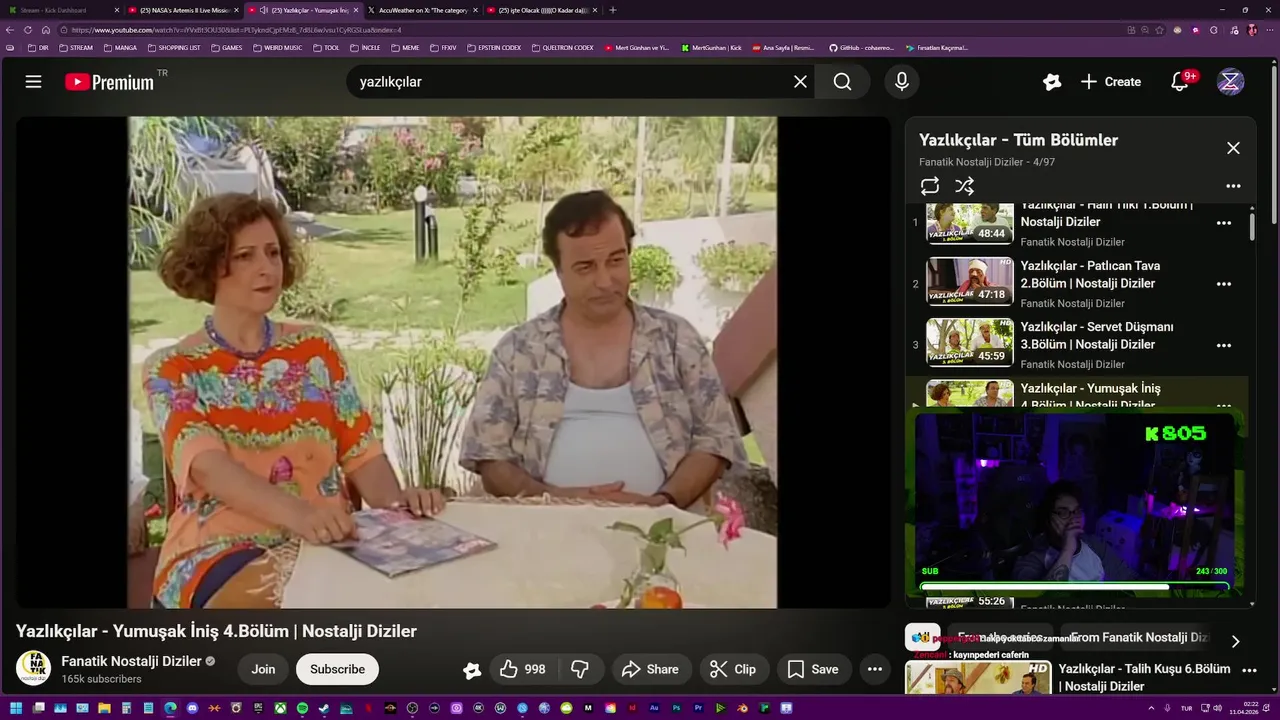The width and height of the screenshot is (1280, 720).
Task: Go back with browser back arrow
Action: click(12, 30)
